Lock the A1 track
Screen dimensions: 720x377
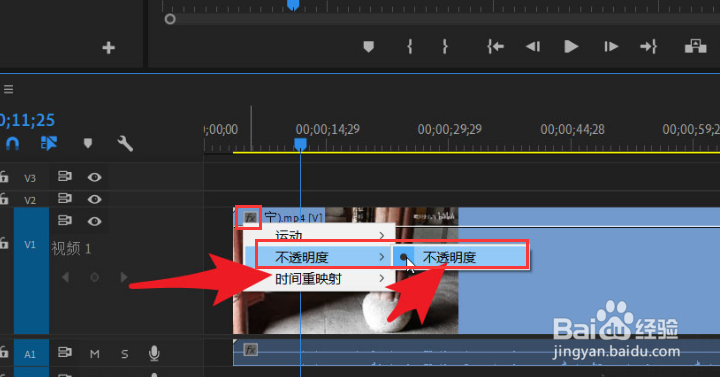tap(4, 352)
